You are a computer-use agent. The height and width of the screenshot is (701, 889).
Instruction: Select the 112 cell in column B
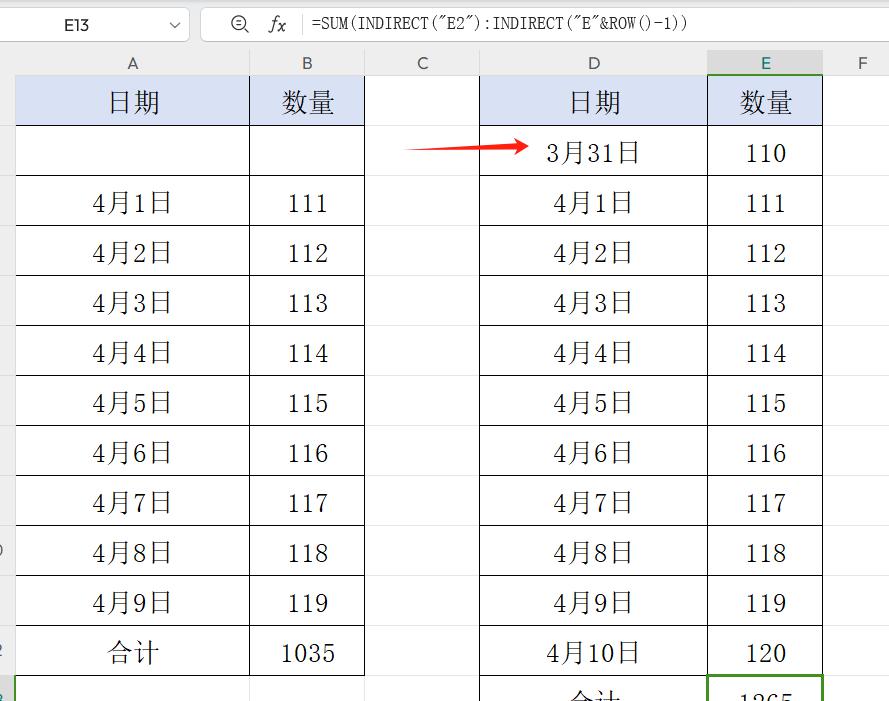click(307, 251)
